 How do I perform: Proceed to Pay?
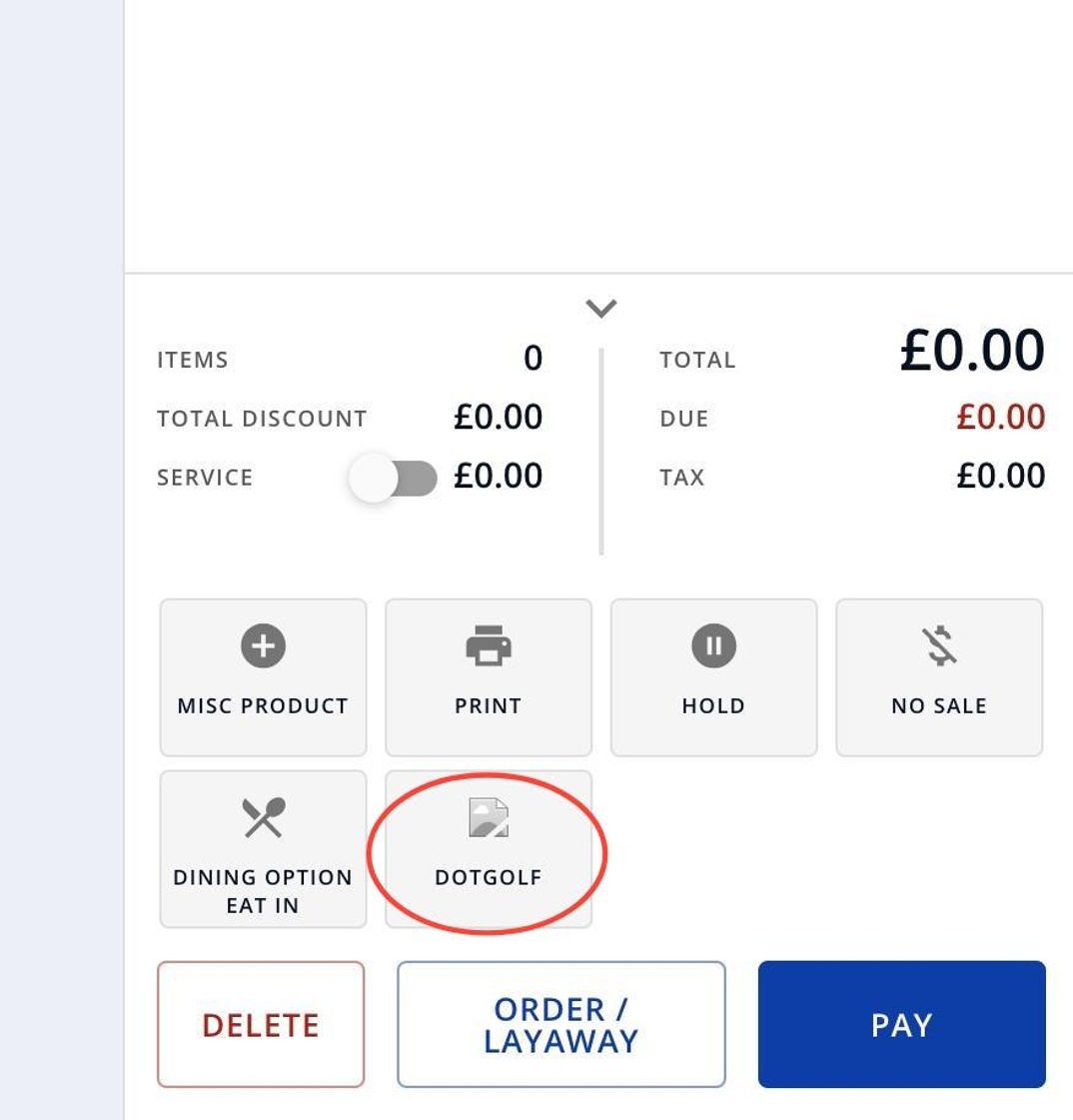coord(901,1024)
